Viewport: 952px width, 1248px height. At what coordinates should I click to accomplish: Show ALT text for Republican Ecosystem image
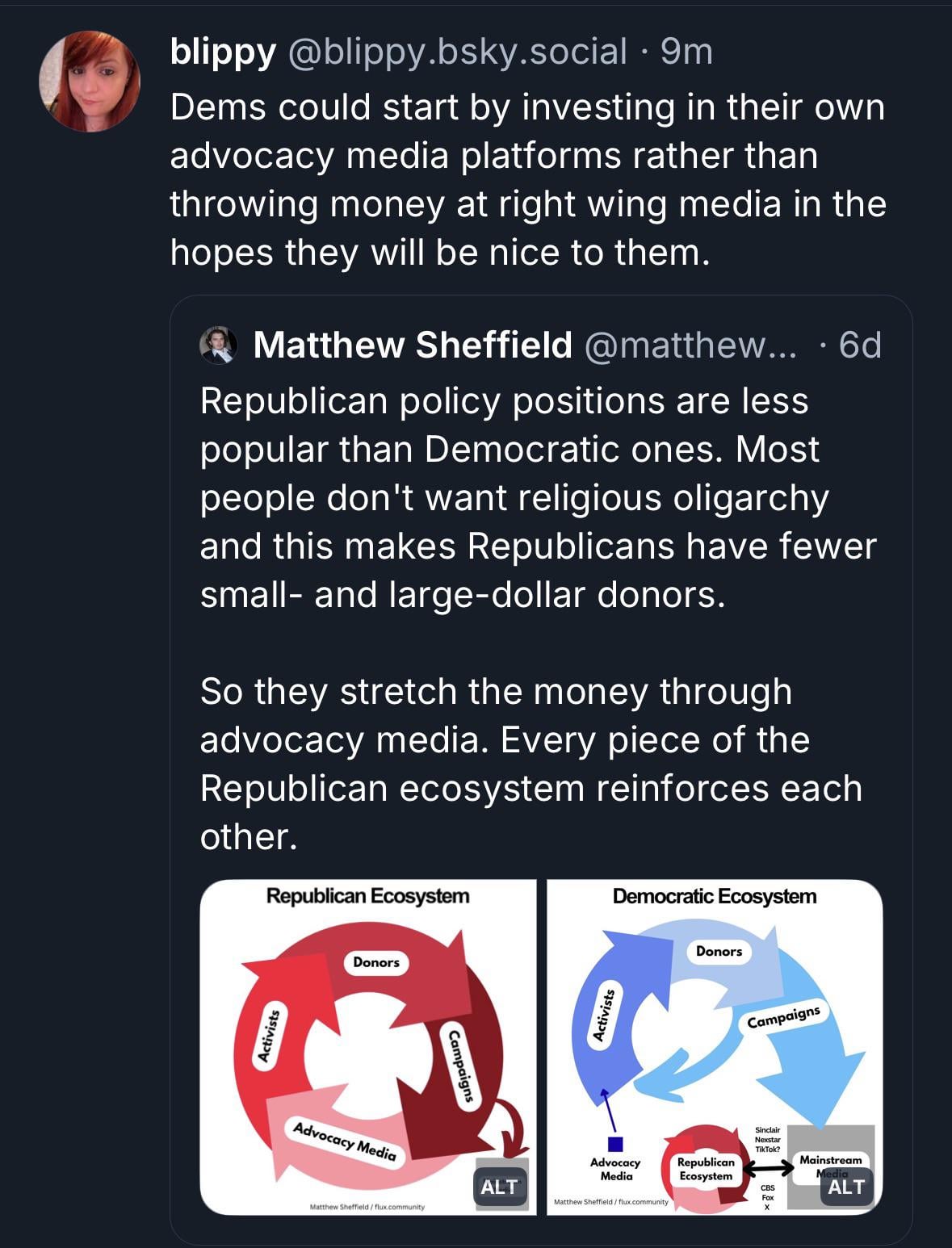499,1187
